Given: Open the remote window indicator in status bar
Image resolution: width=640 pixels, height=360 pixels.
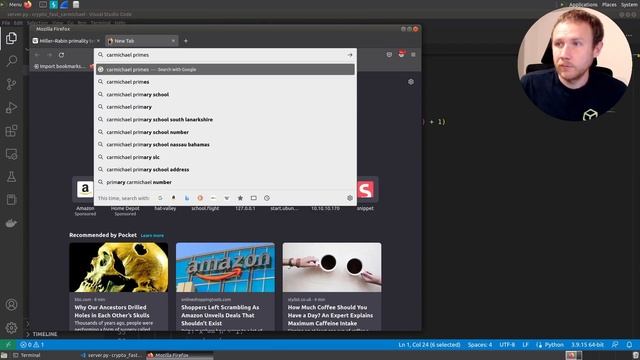Looking at the screenshot, I should (7, 345).
